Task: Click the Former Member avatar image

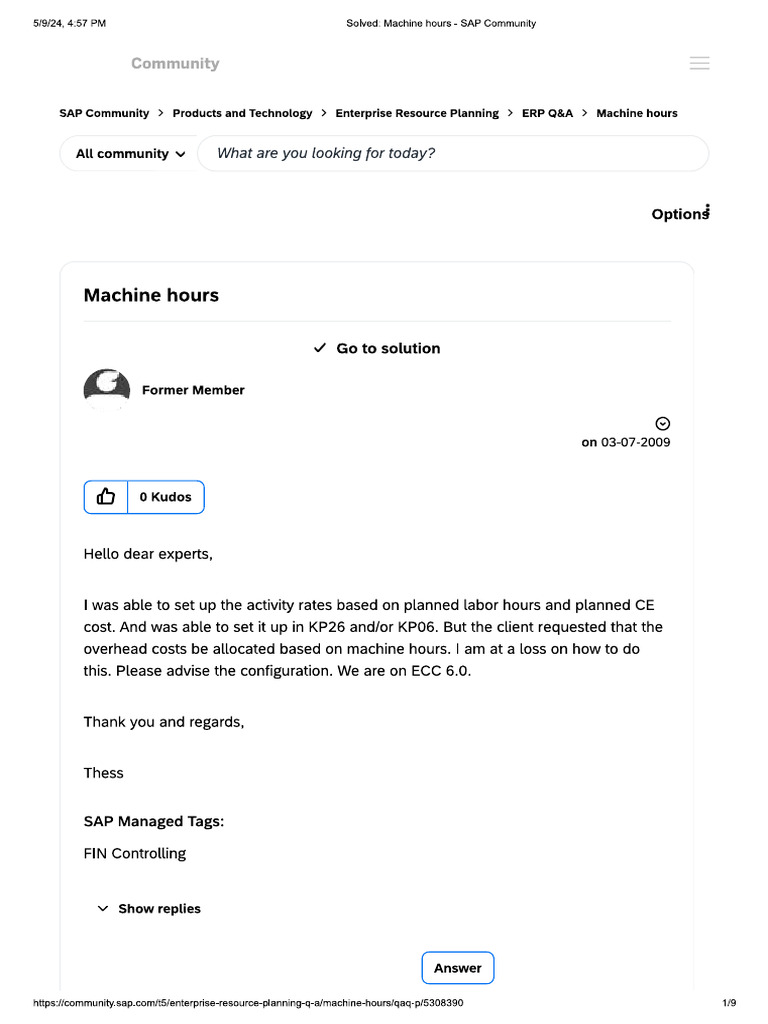Action: [x=106, y=389]
